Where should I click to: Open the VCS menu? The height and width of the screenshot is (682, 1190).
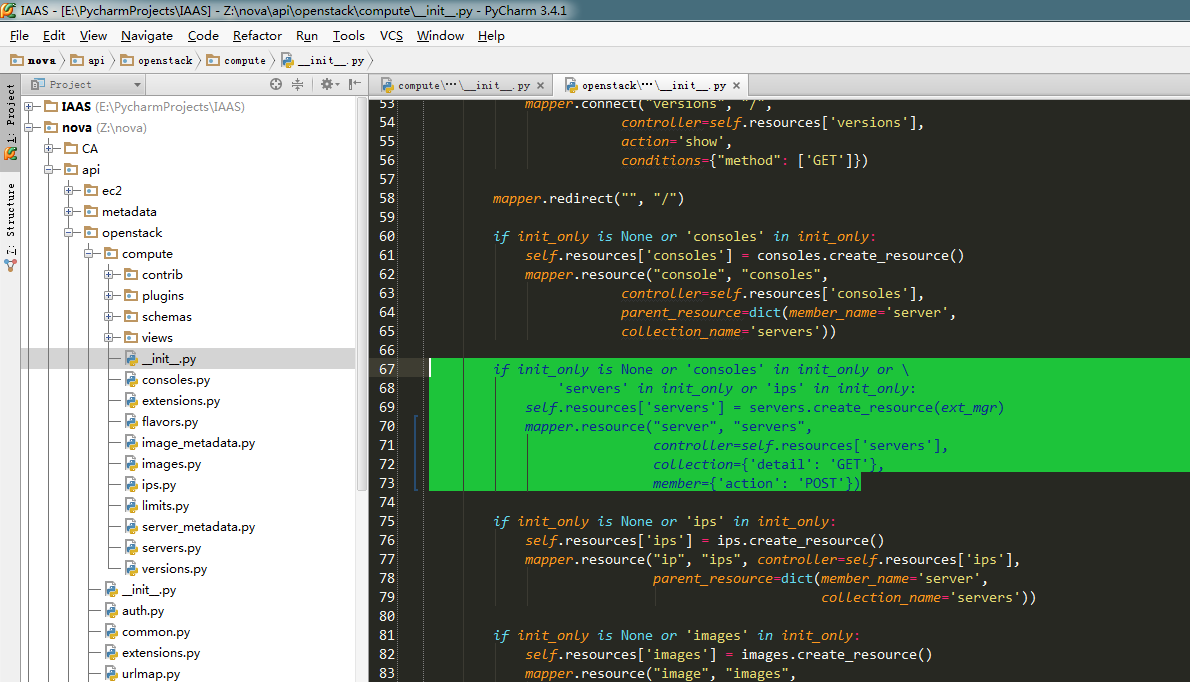click(391, 36)
